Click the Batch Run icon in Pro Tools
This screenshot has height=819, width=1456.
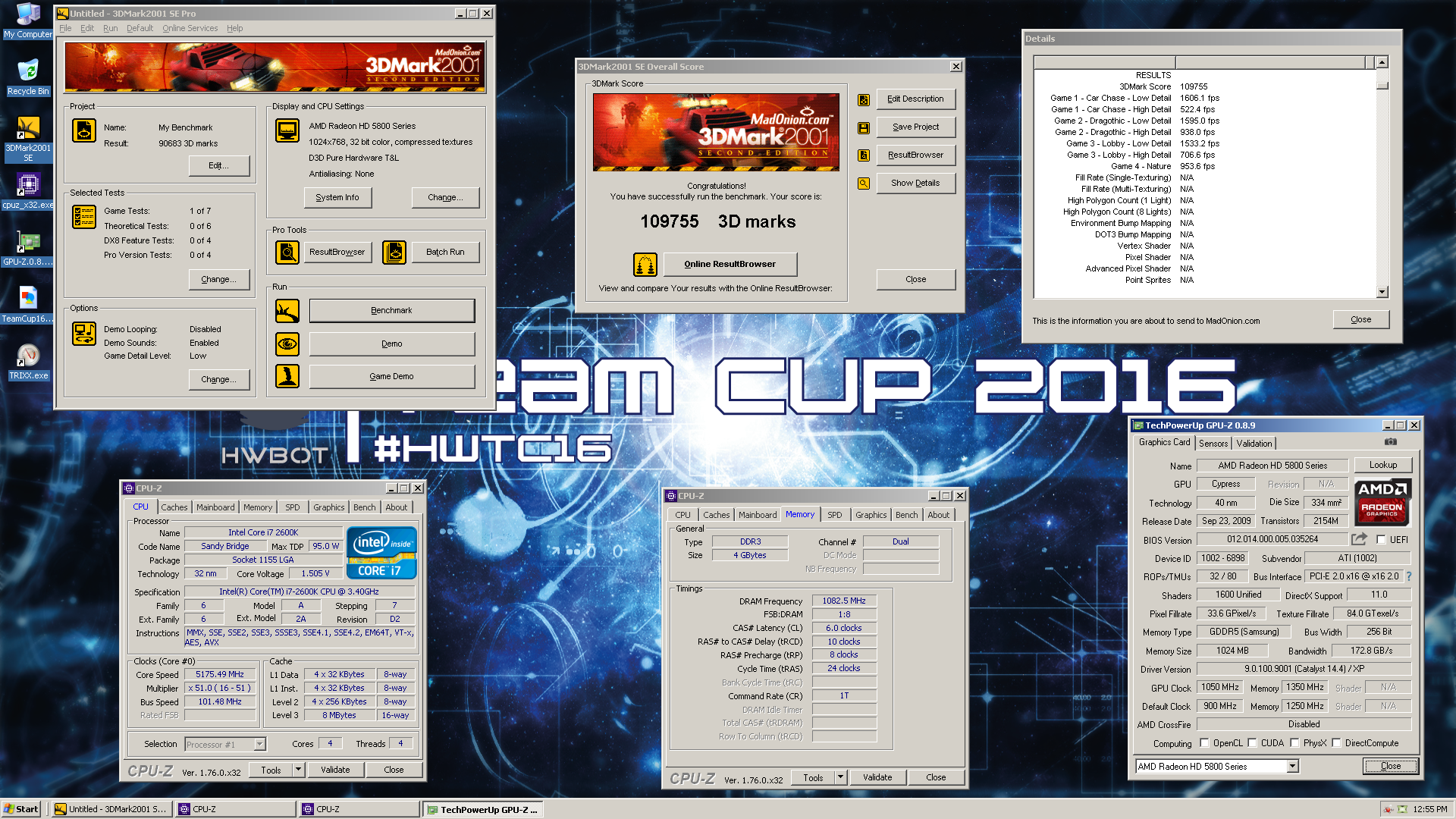(394, 252)
